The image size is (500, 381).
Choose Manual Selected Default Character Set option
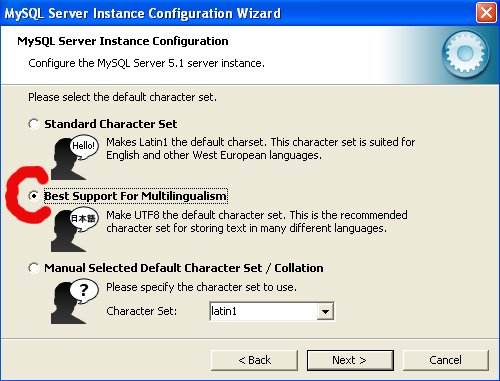(x=34, y=268)
